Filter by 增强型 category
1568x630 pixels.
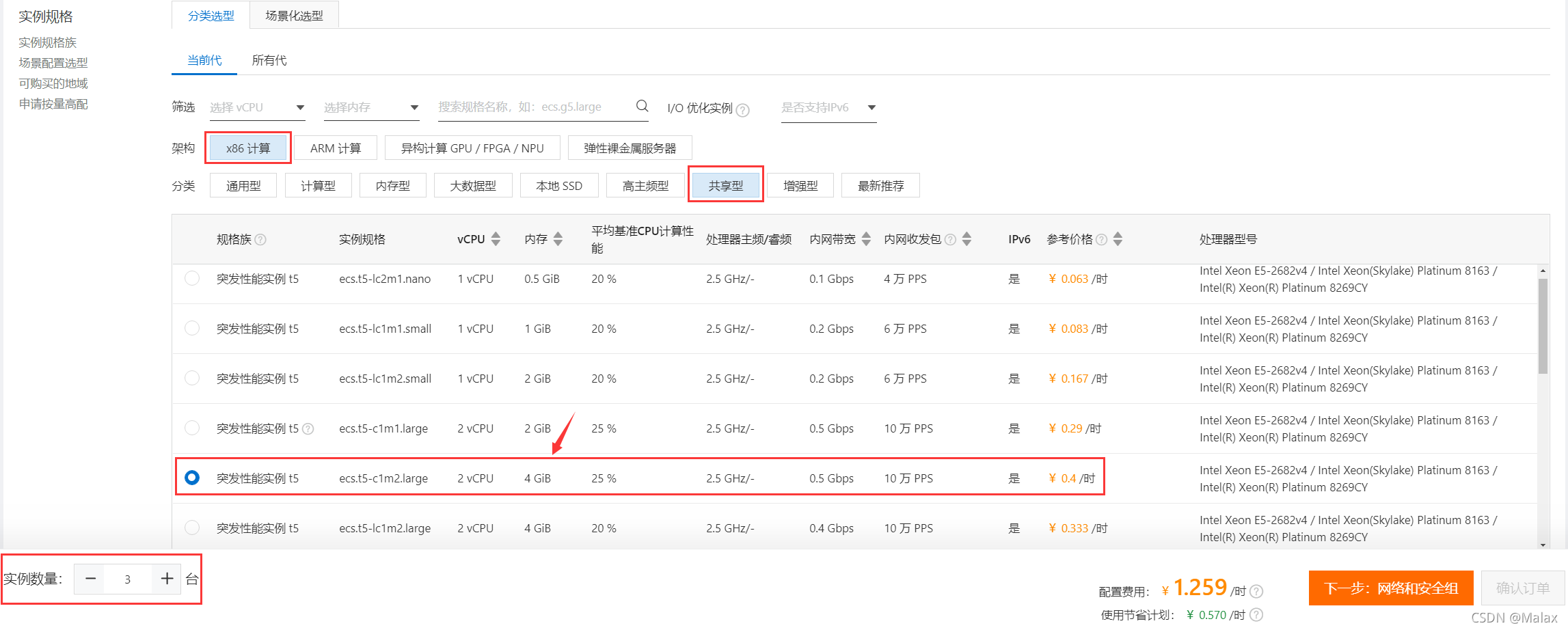tap(800, 186)
